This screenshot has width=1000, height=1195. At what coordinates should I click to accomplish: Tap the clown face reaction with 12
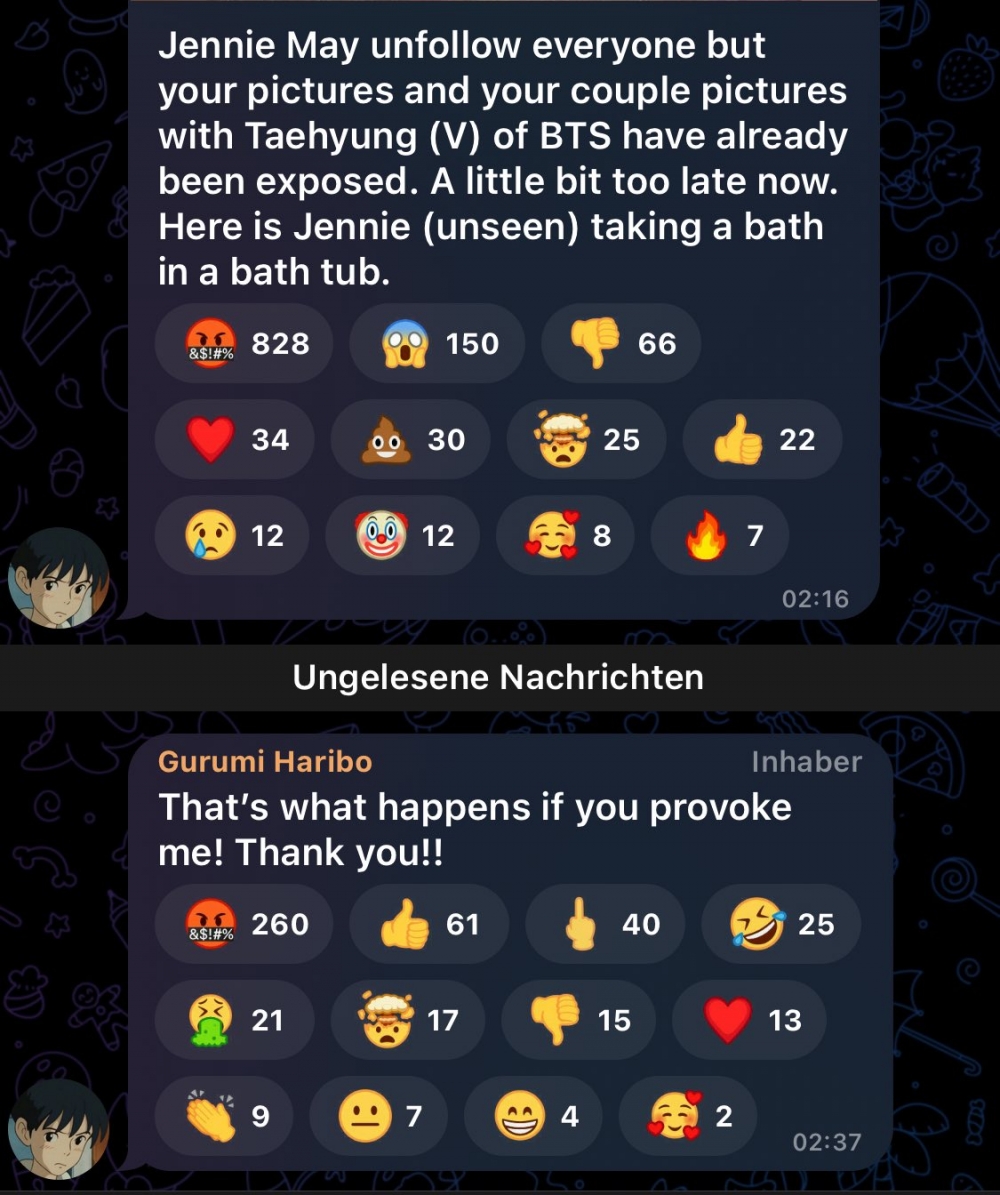click(402, 536)
